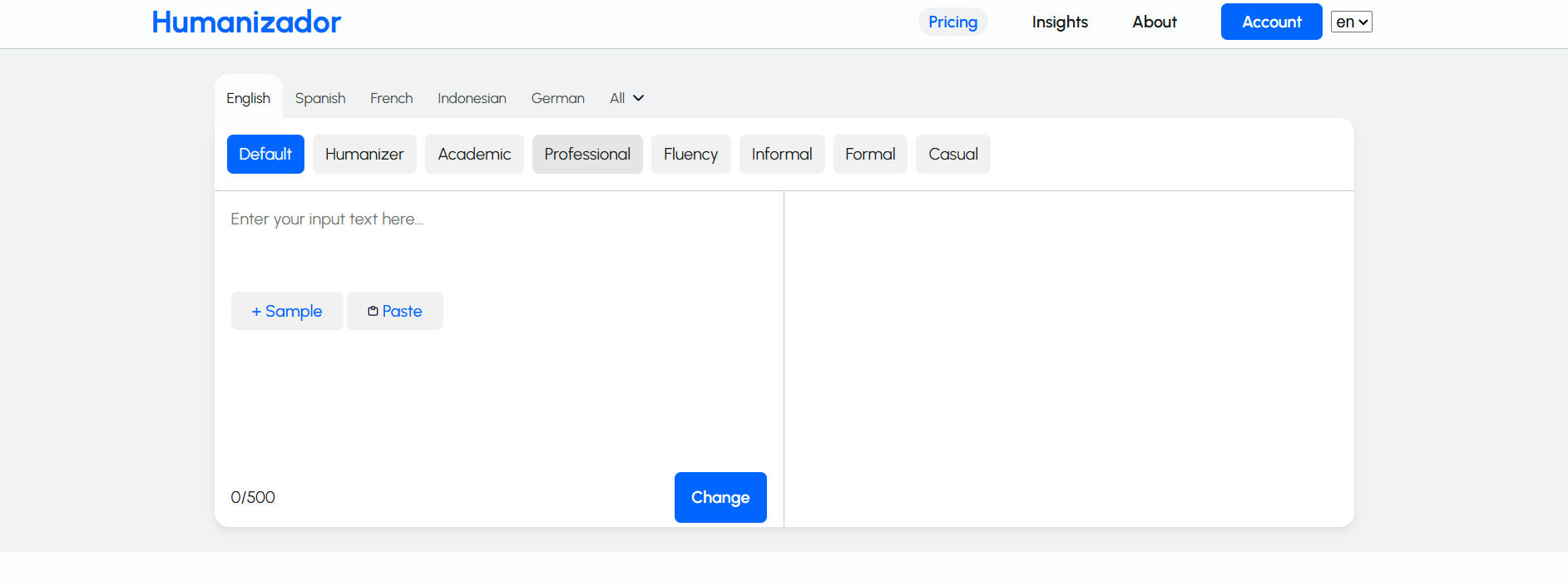Insert sample text with + Sample
Screen dimensions: 1568x586
[x=287, y=311]
